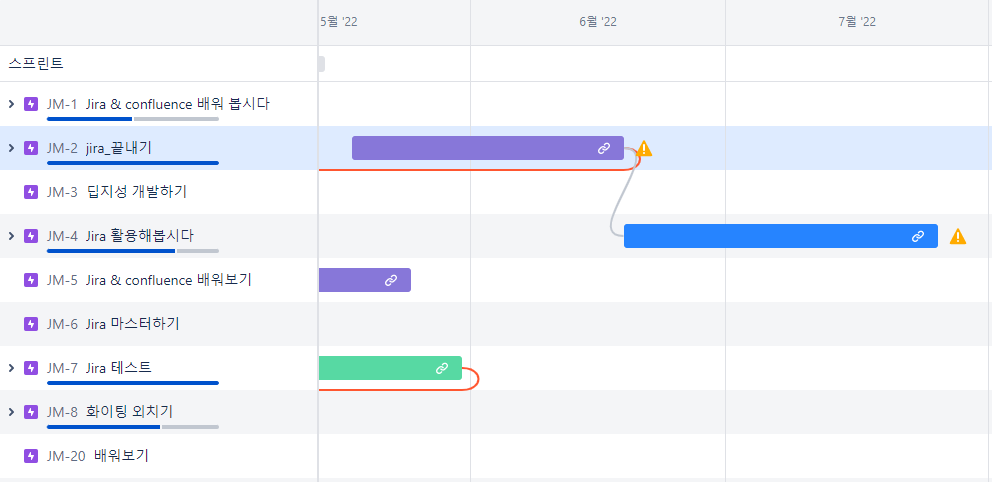Click 'Jira & confluence 배워보기' epic title
Image resolution: width=992 pixels, height=482 pixels.
(169, 280)
